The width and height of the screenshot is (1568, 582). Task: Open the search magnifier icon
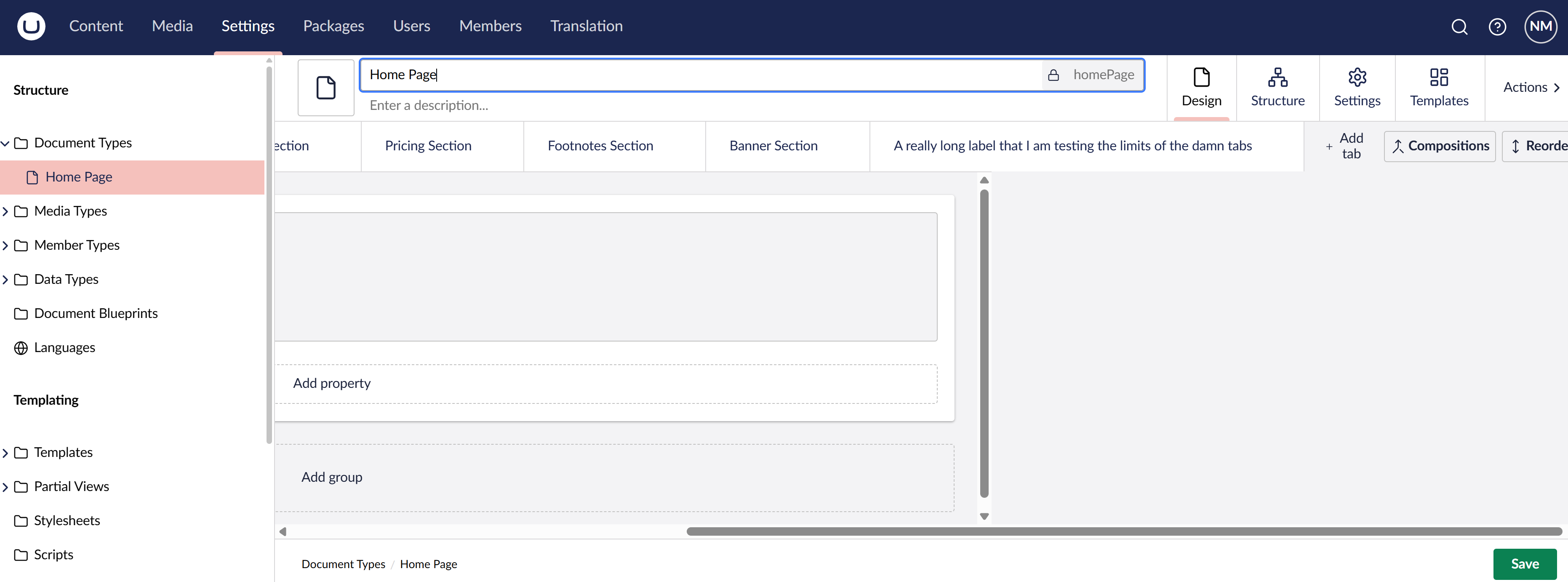[1459, 27]
